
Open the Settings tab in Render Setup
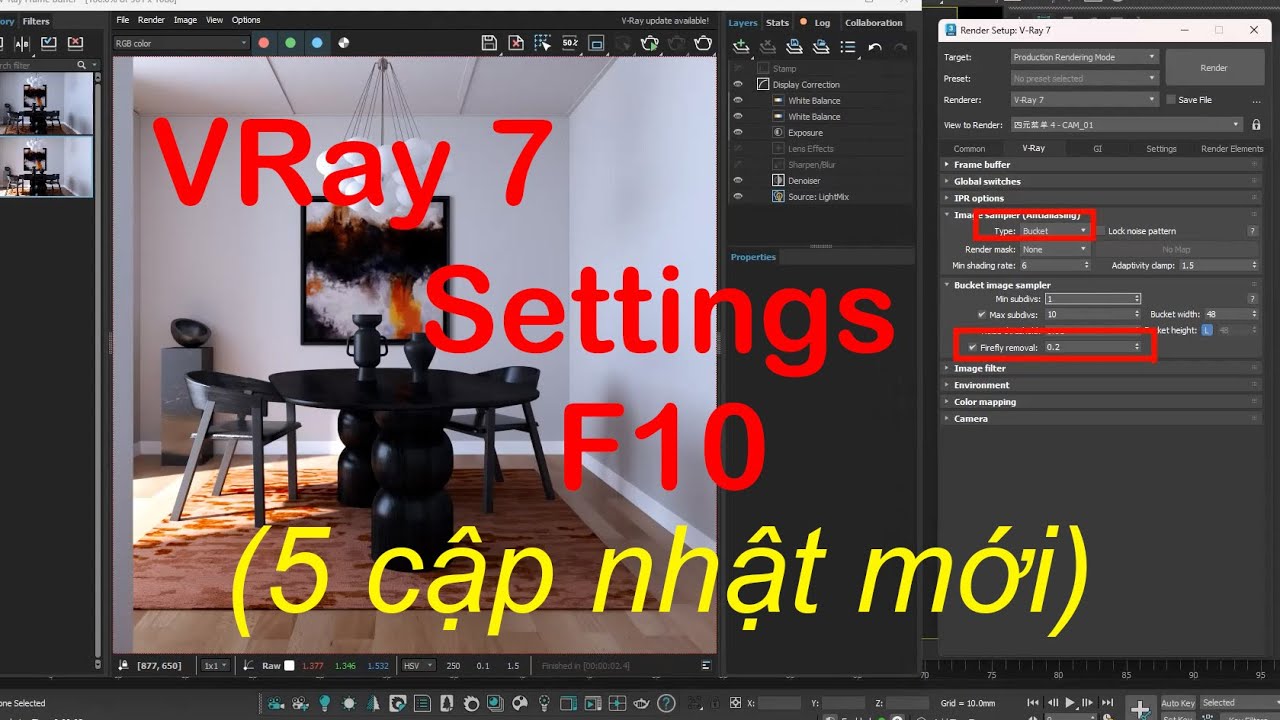[1161, 148]
